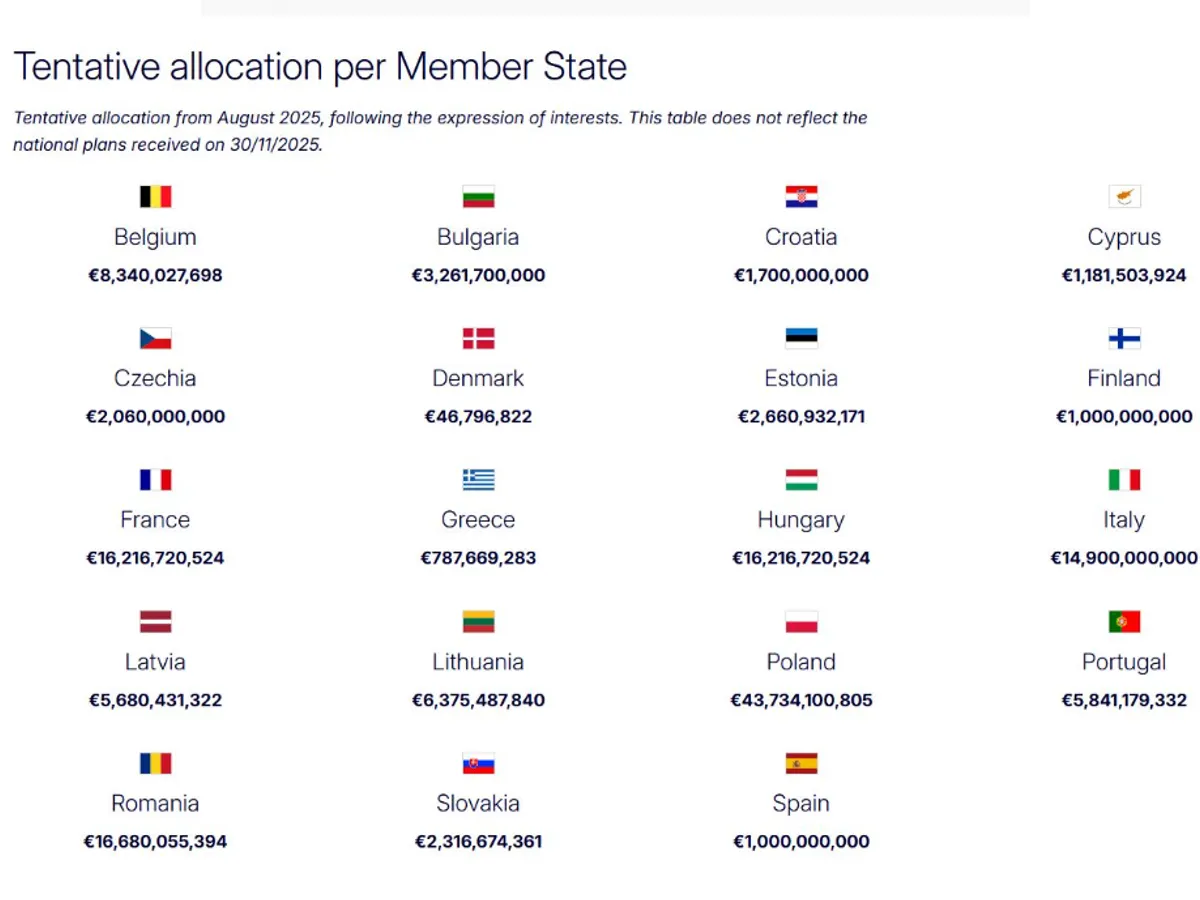Image resolution: width=1200 pixels, height=900 pixels.
Task: Click Romania's allocation amount €16,680,055,394
Action: point(155,842)
